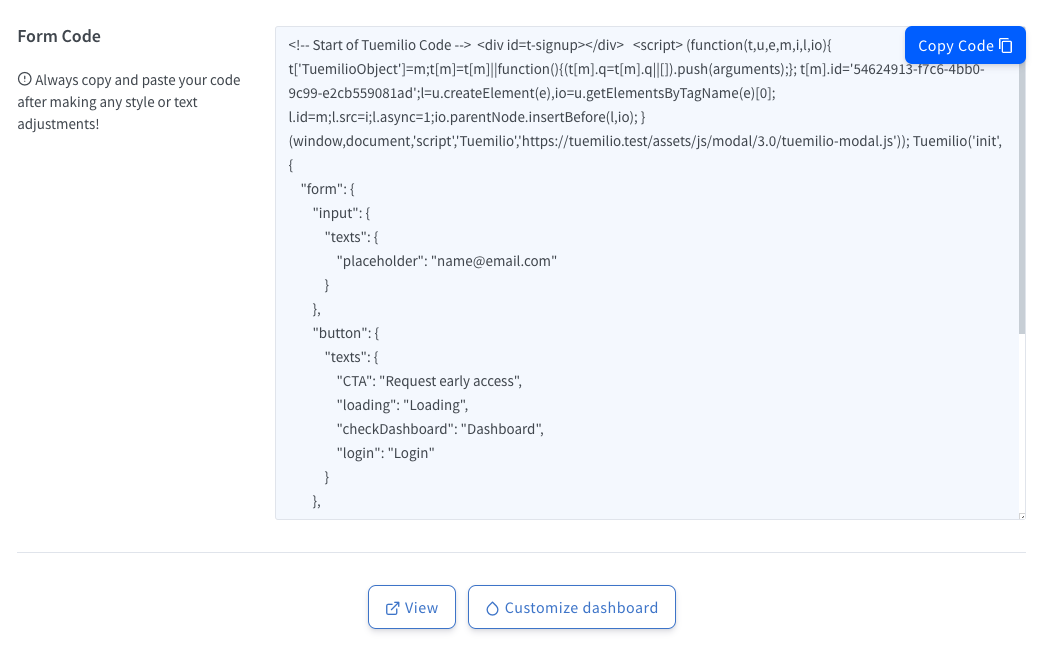Click the Form Code section heading
The width and height of the screenshot is (1042, 647).
(x=60, y=36)
